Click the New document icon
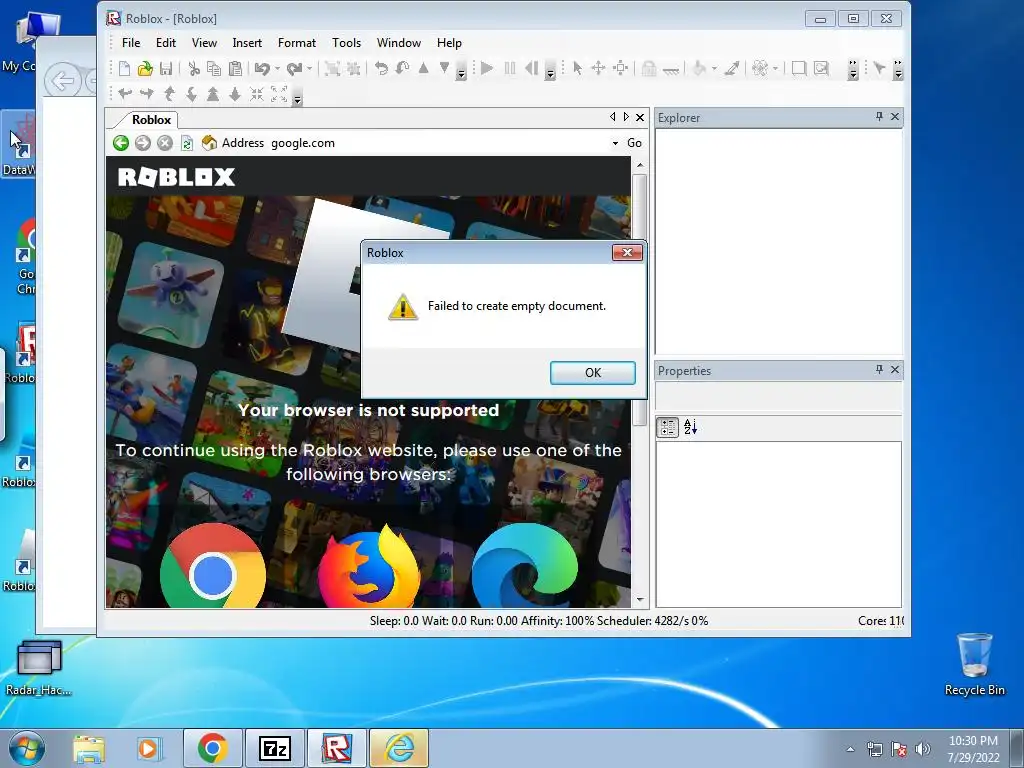 (x=124, y=68)
